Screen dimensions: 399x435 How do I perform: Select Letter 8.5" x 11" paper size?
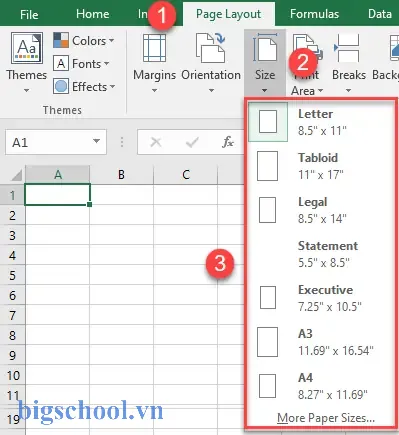(x=321, y=122)
